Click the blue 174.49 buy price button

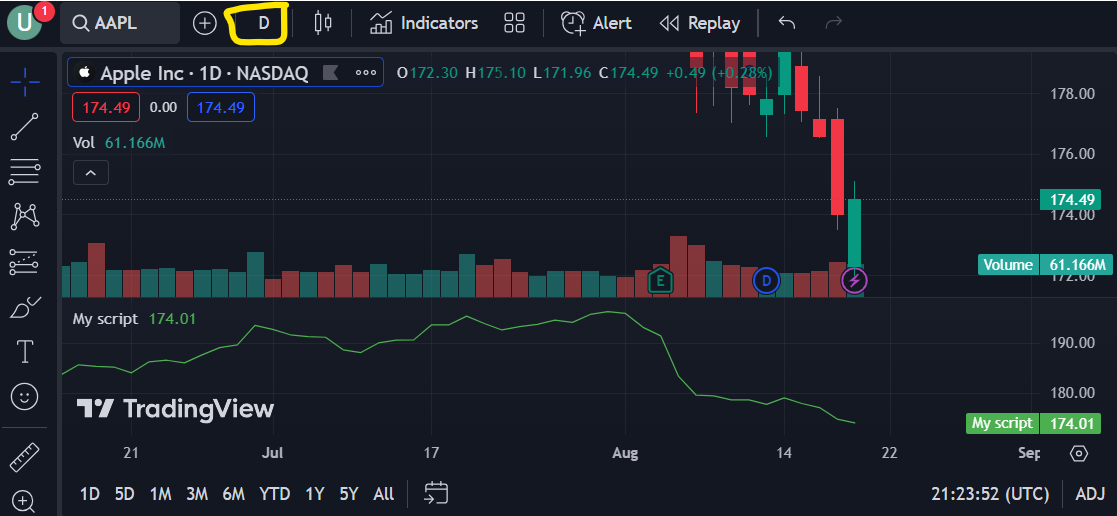coord(221,108)
